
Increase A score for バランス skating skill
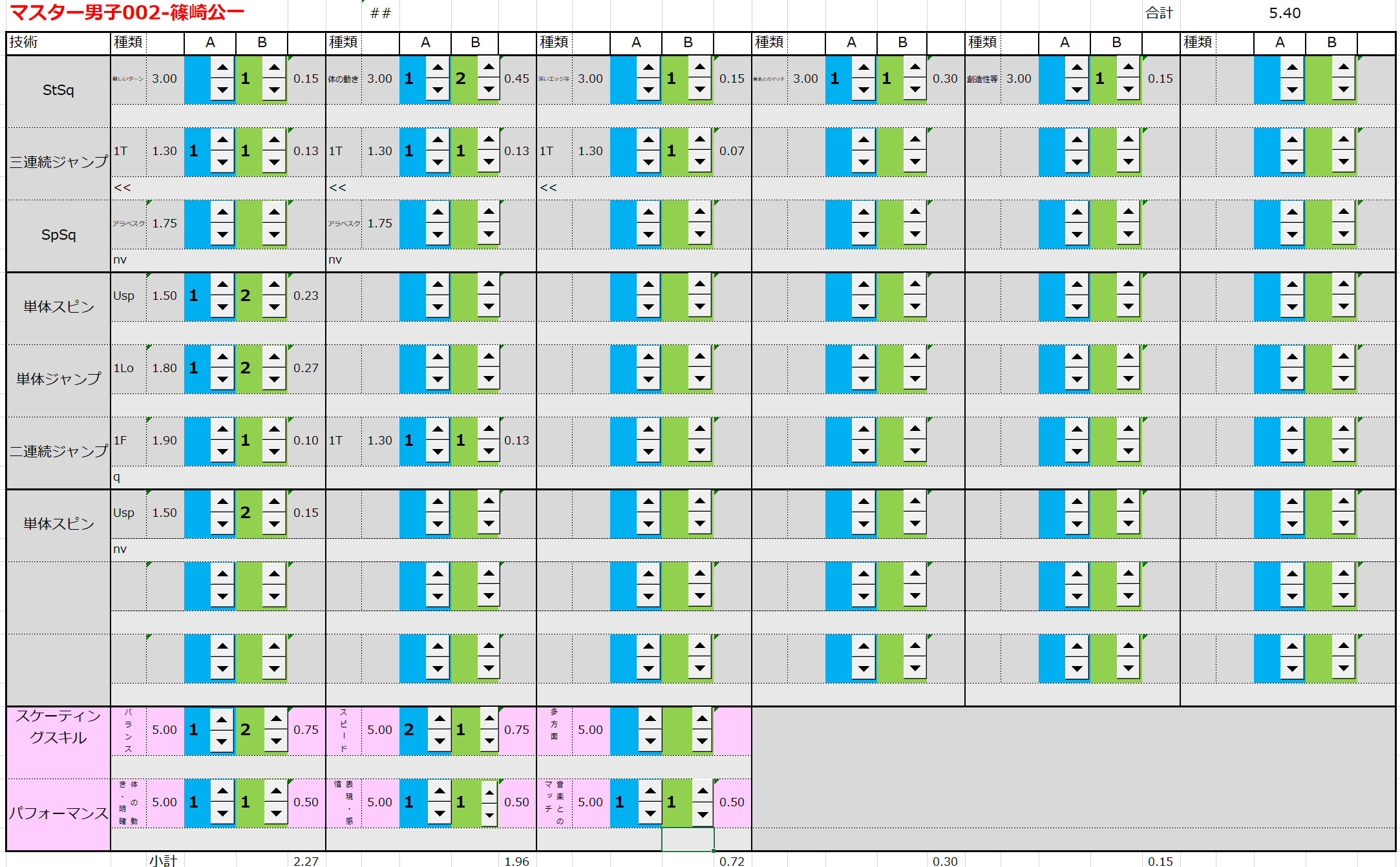222,719
